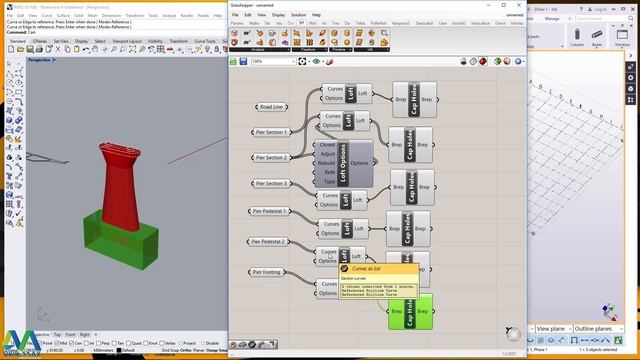Viewport: 640px width, 360px height.
Task: Open dropdown arrow beside Grasshopper zoom extents icon
Action: [309, 62]
